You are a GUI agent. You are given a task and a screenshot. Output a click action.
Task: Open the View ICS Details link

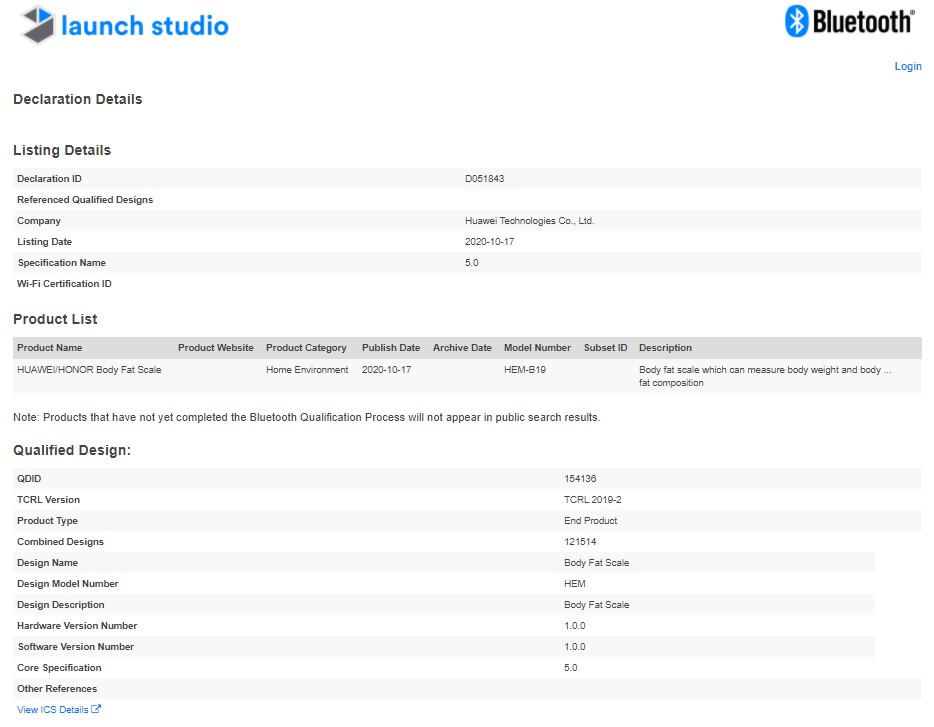pyautogui.click(x=53, y=710)
